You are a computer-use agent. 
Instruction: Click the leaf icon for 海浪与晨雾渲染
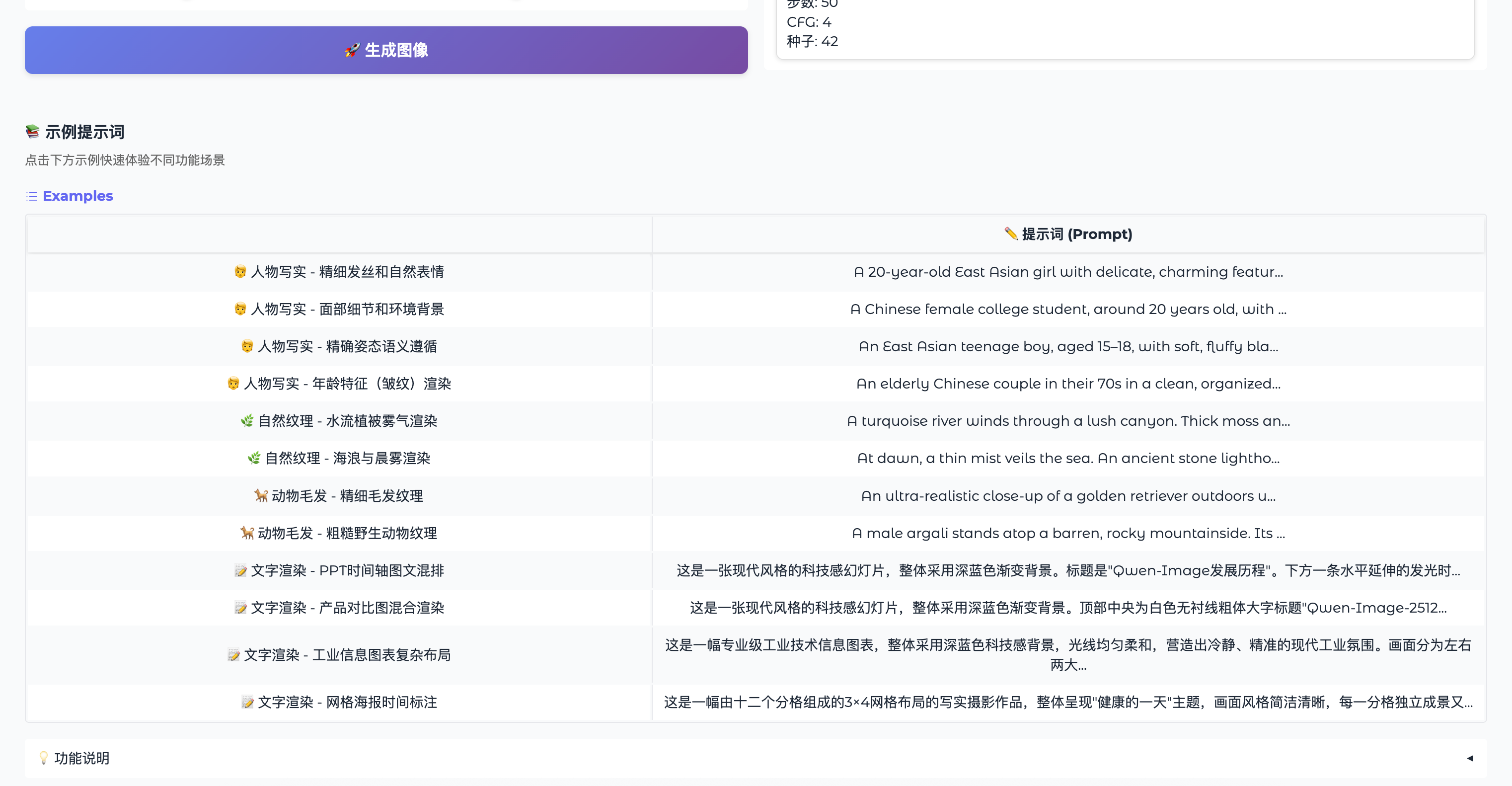tap(254, 459)
